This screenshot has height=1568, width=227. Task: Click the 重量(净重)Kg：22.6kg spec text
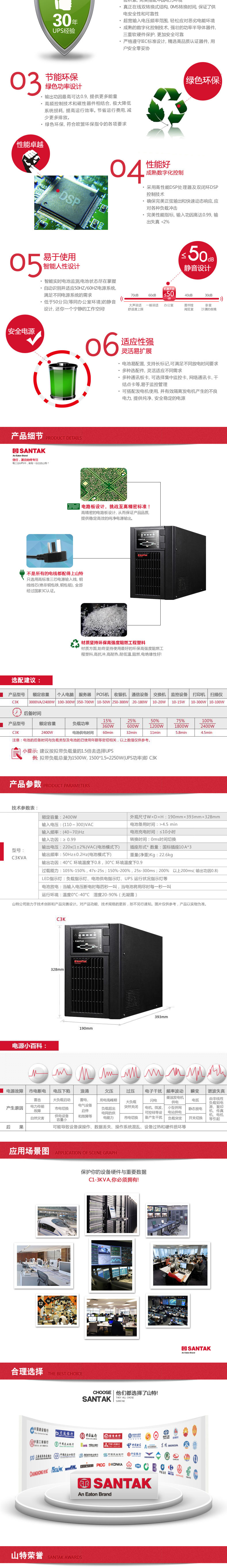(151, 854)
